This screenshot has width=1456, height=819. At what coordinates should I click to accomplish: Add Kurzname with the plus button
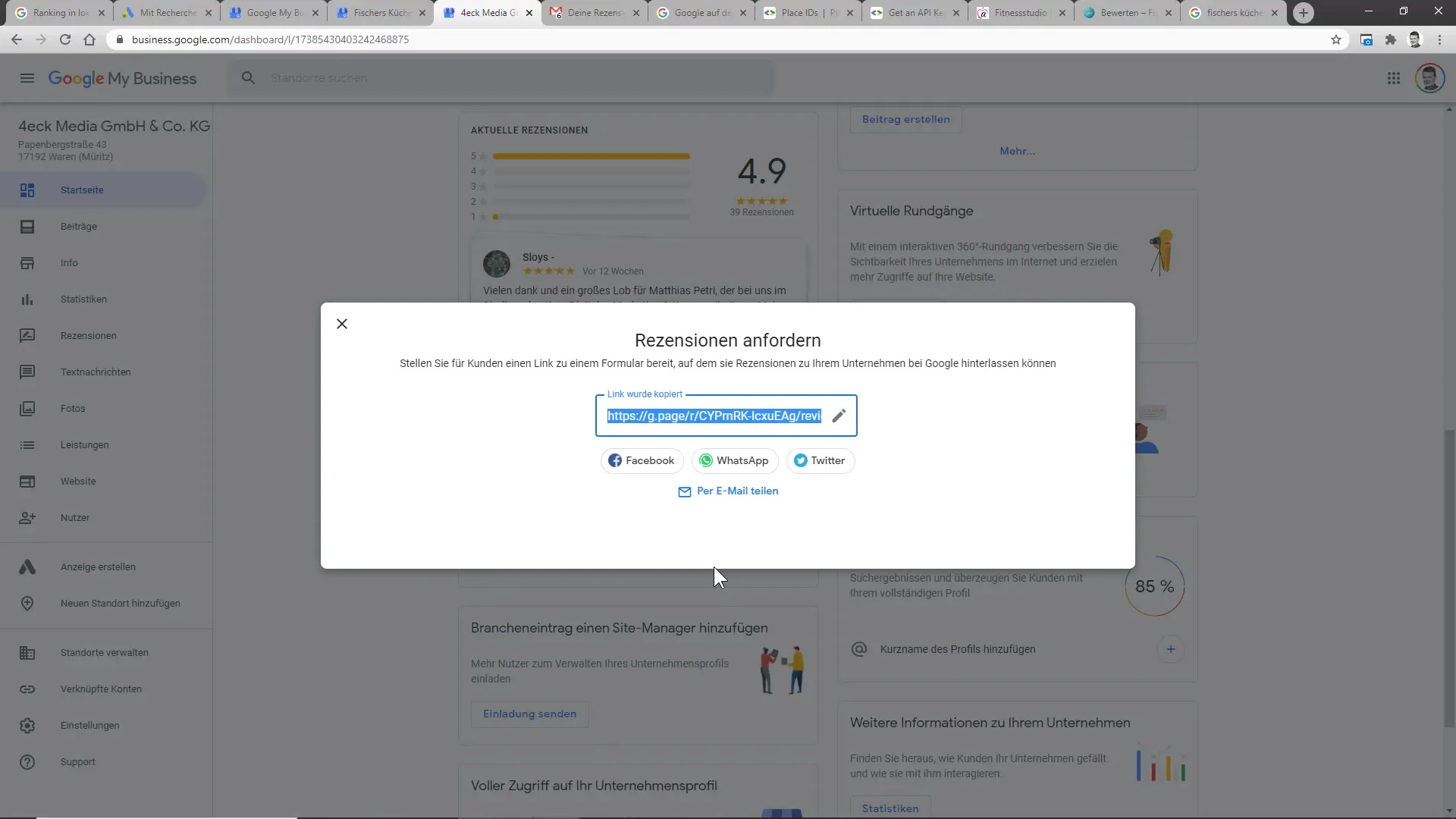pos(1170,649)
